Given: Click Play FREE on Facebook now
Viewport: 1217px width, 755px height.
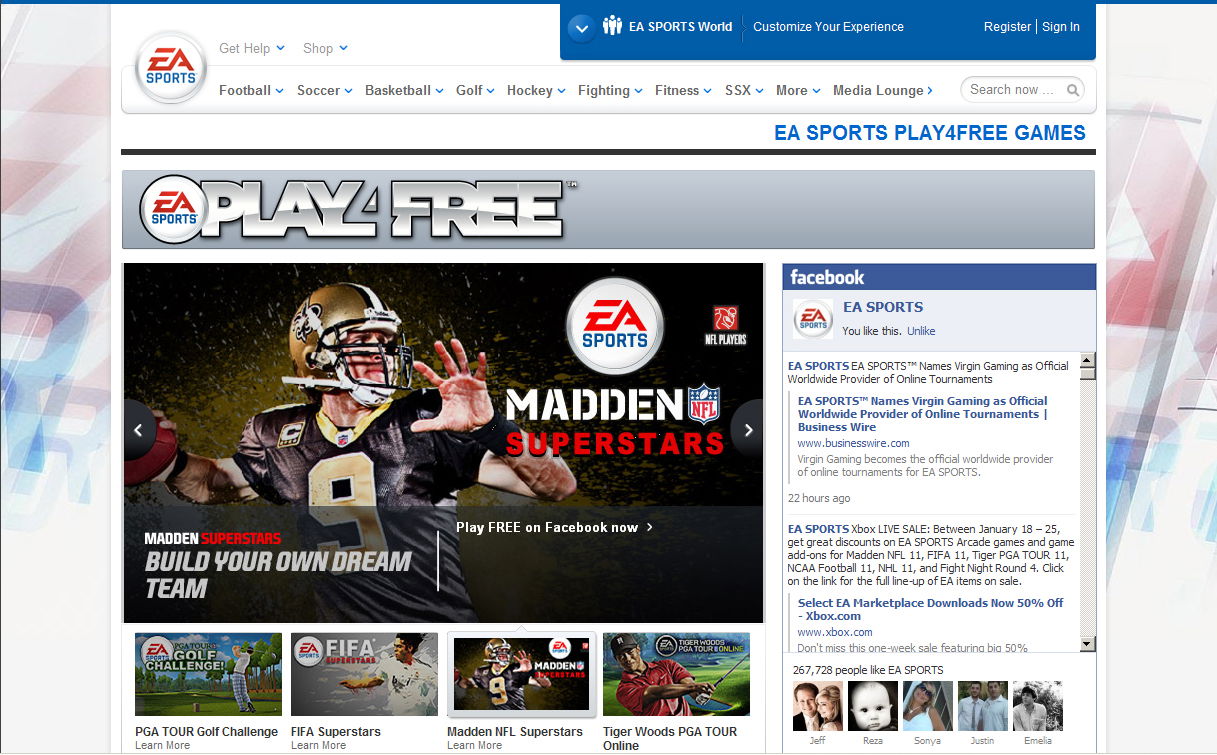Looking at the screenshot, I should (x=554, y=527).
